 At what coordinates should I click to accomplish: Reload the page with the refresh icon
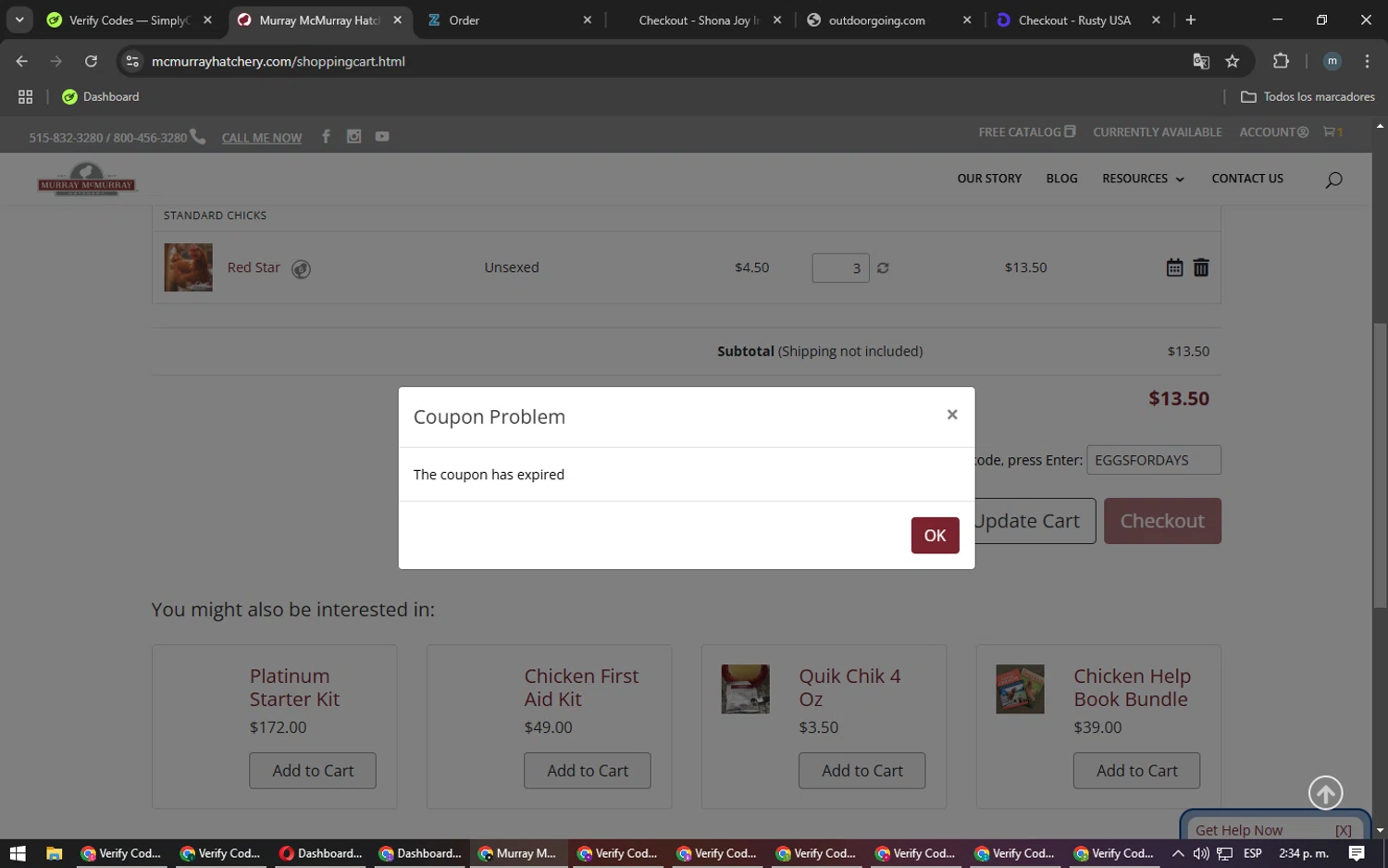click(x=91, y=61)
